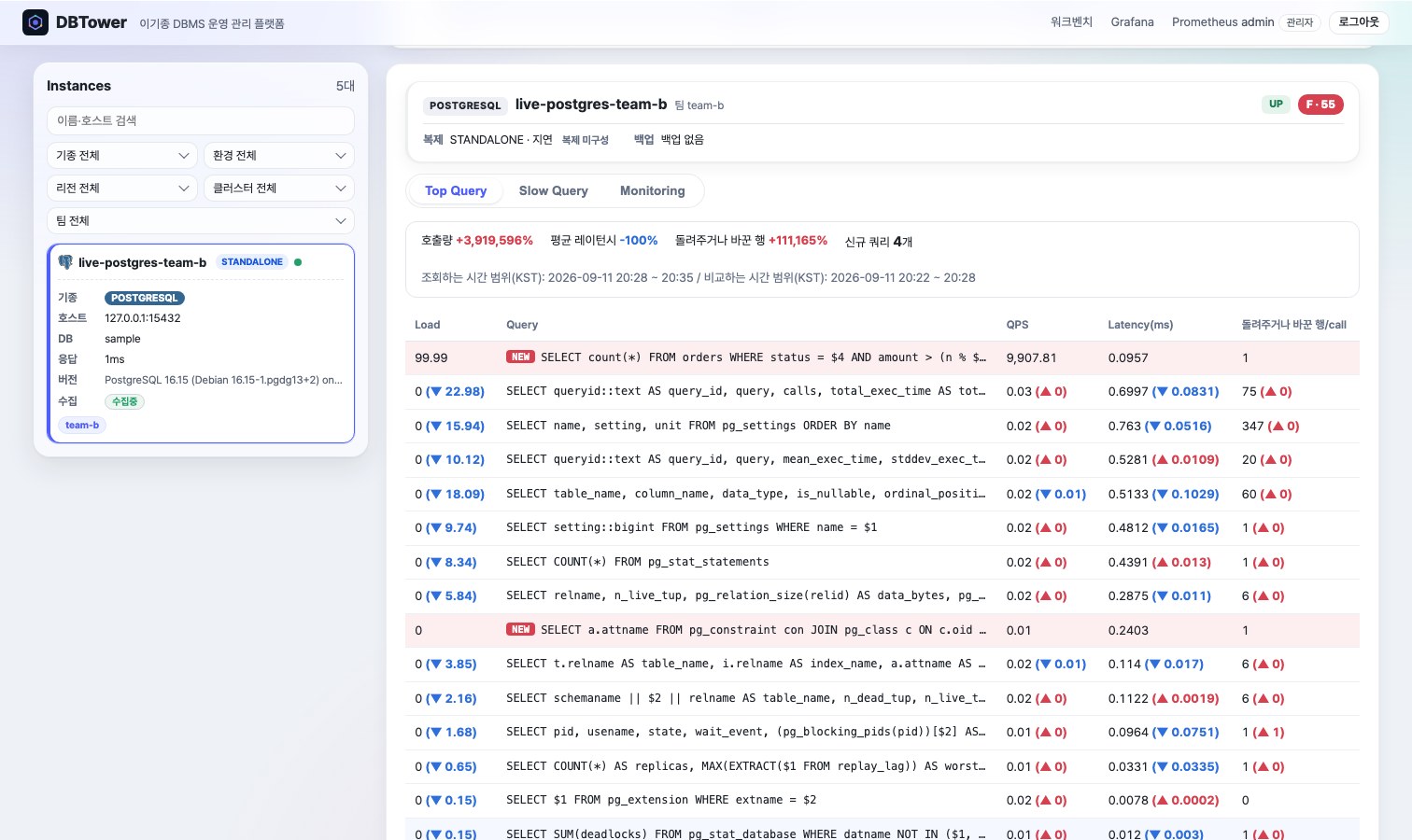1412x840 pixels.
Task: Click the POSTGRESQL badge in instance card
Action: click(145, 298)
